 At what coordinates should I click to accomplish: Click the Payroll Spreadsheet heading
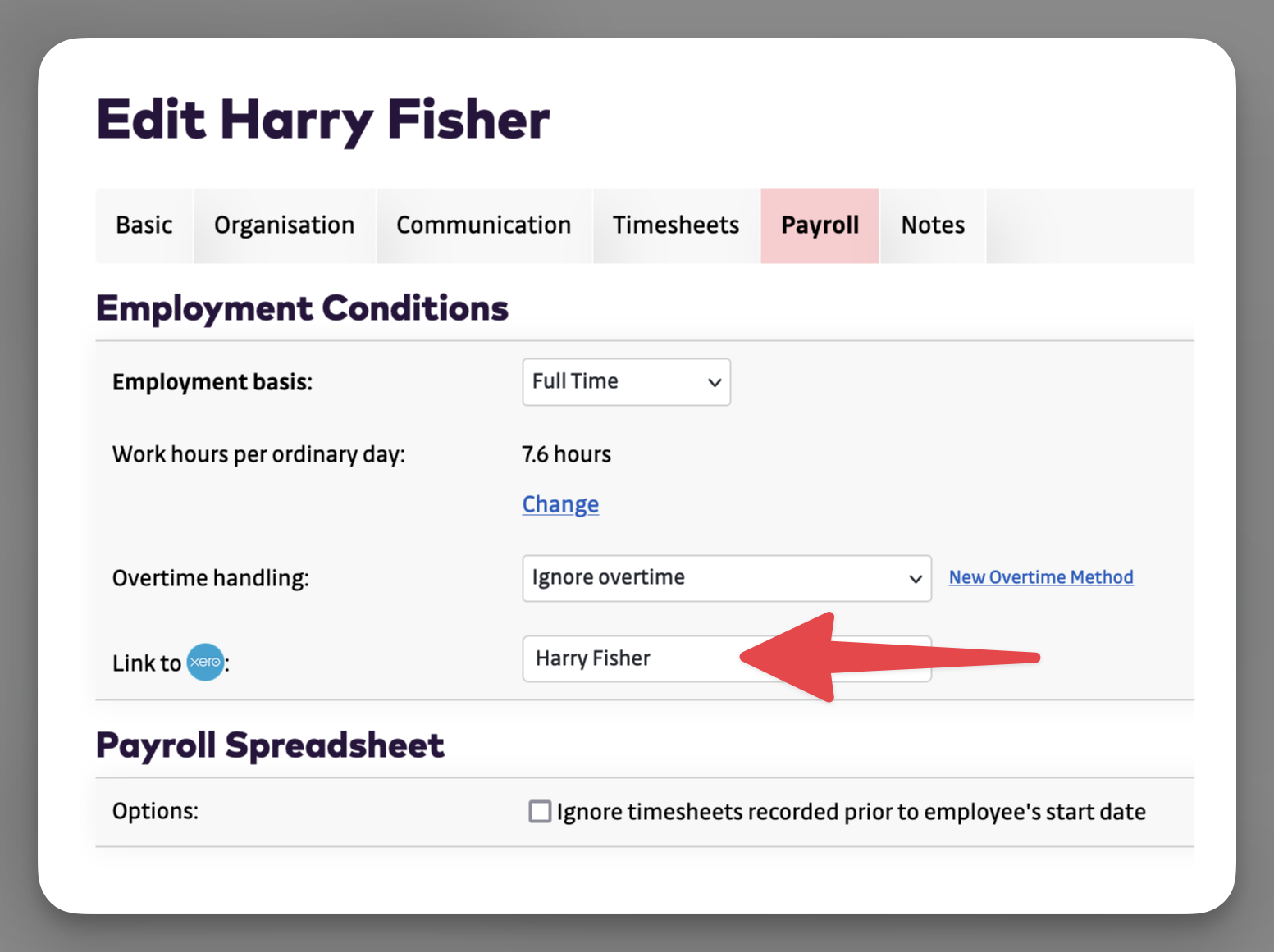[271, 745]
